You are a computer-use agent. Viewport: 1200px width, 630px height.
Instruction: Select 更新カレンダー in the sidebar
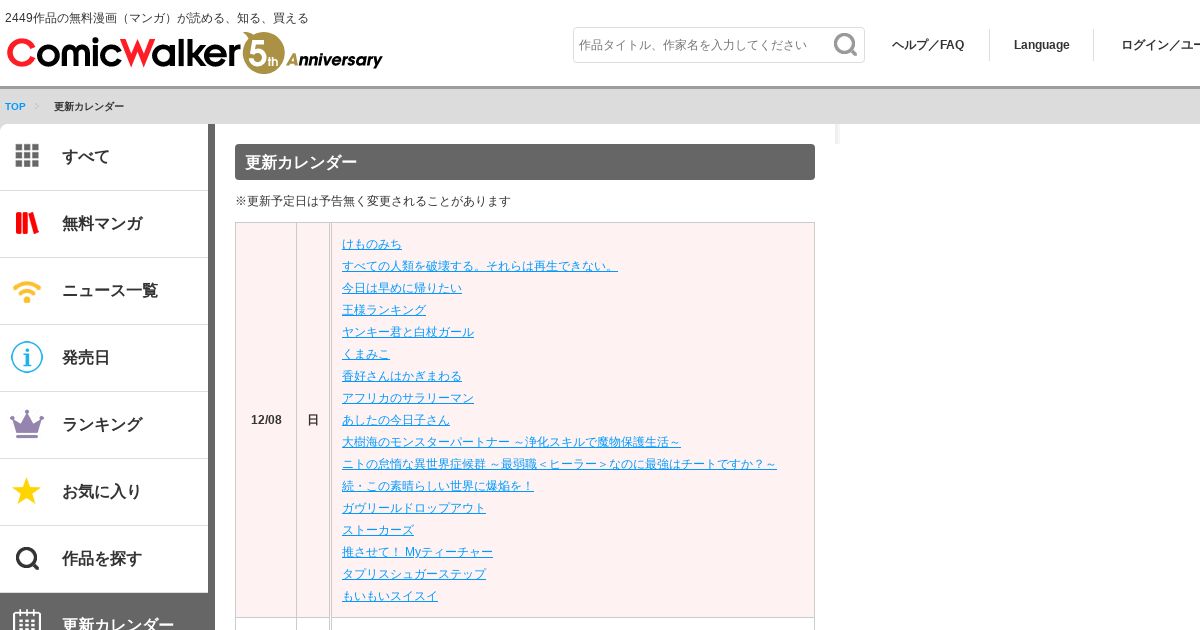pos(104,612)
